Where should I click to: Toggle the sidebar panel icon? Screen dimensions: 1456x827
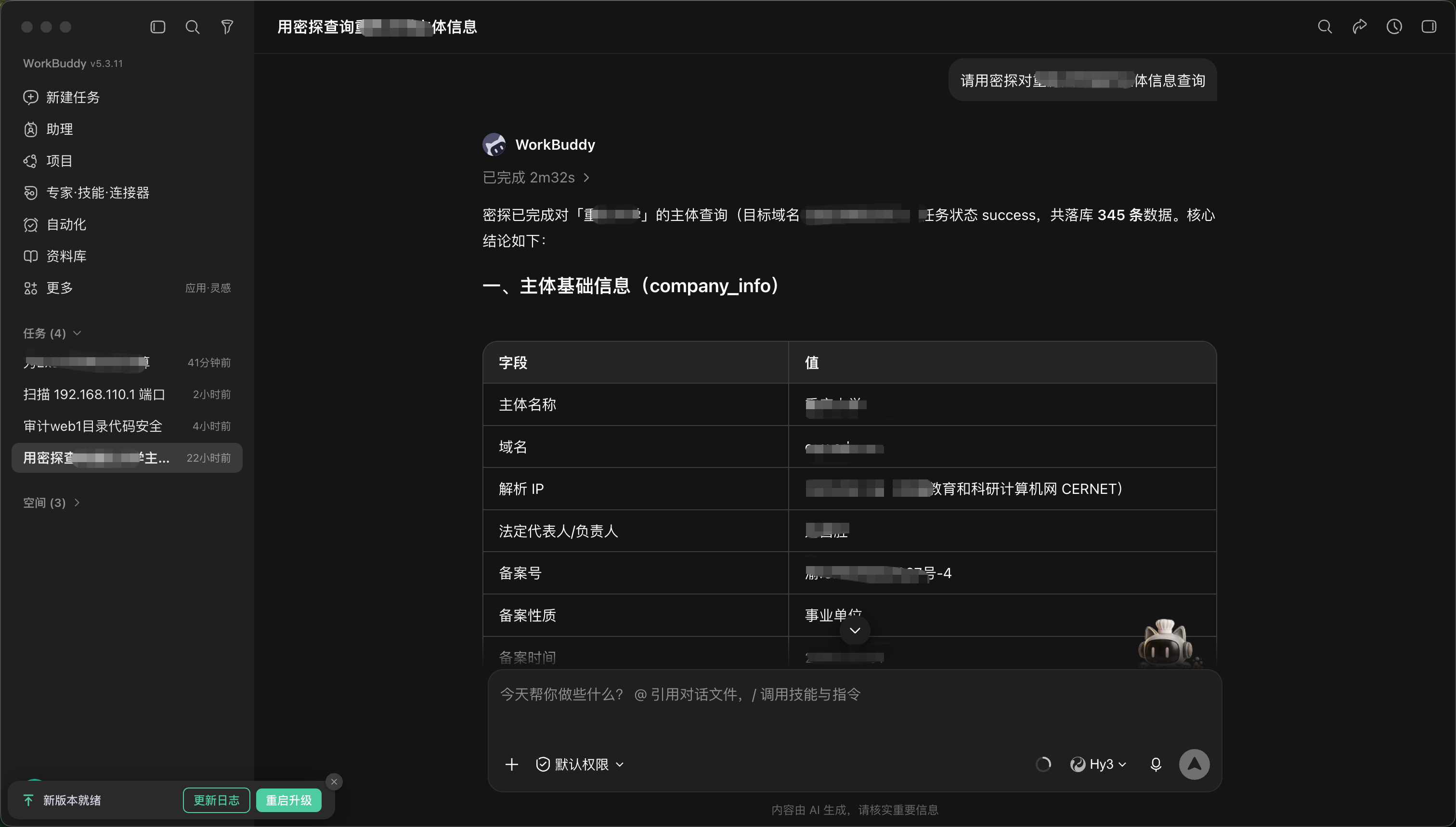click(158, 26)
